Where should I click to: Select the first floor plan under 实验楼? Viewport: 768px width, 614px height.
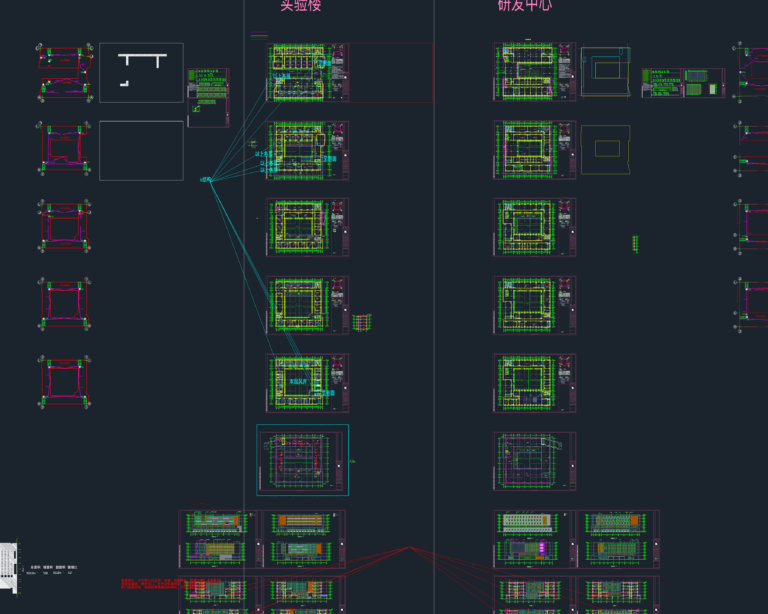(x=307, y=72)
